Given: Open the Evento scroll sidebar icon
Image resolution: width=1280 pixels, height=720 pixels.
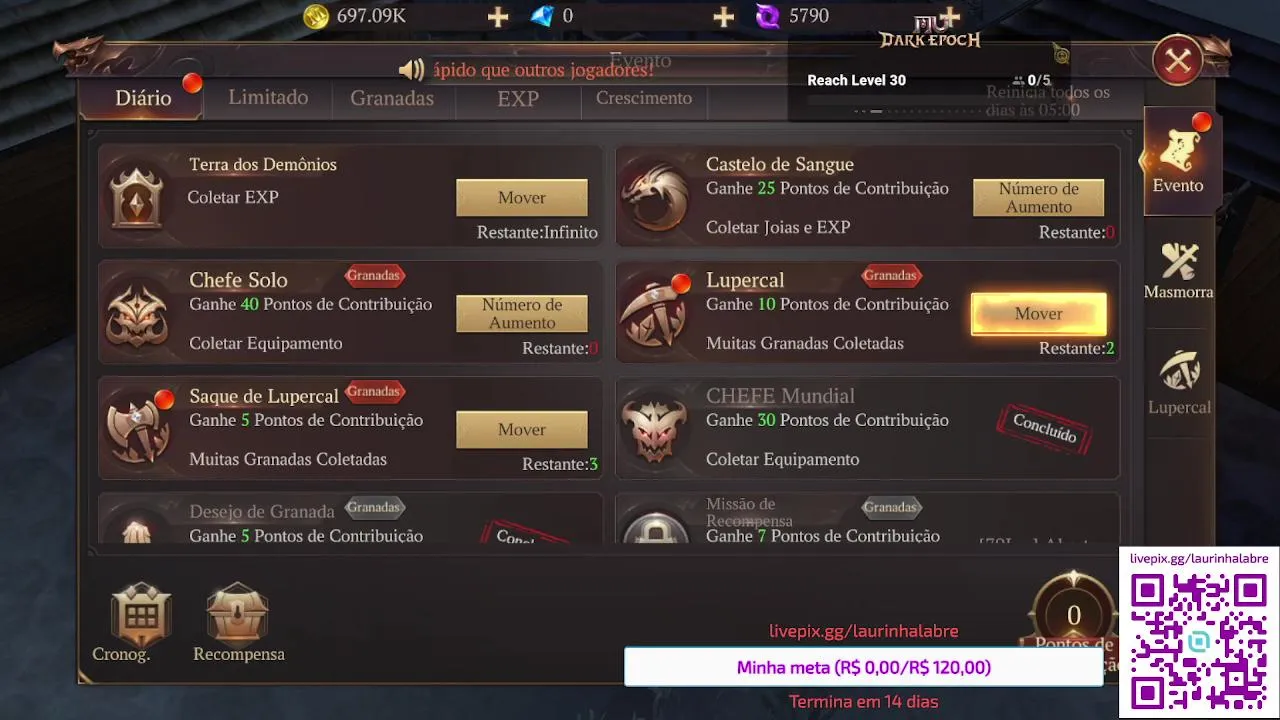Looking at the screenshot, I should 1179,152.
